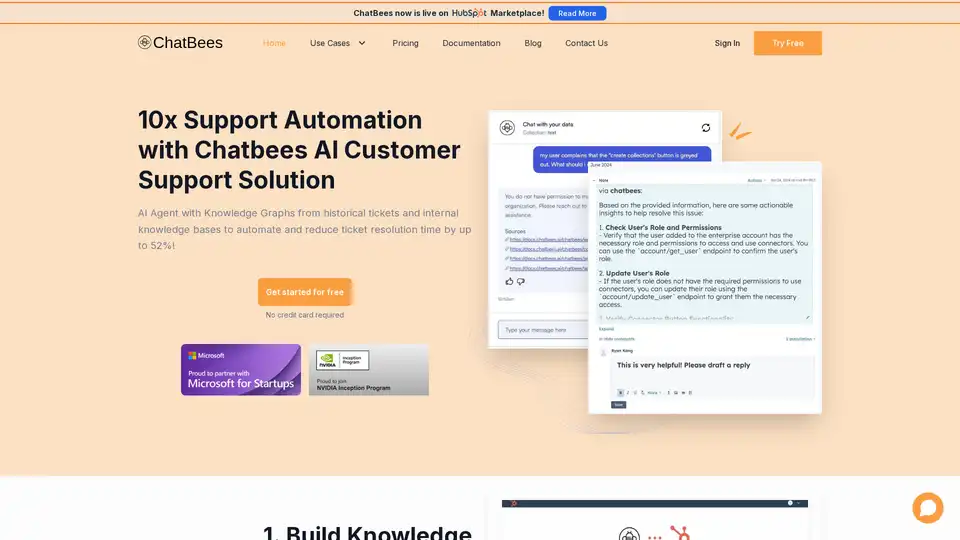
Task: Click the Read More banner button
Action: click(577, 13)
